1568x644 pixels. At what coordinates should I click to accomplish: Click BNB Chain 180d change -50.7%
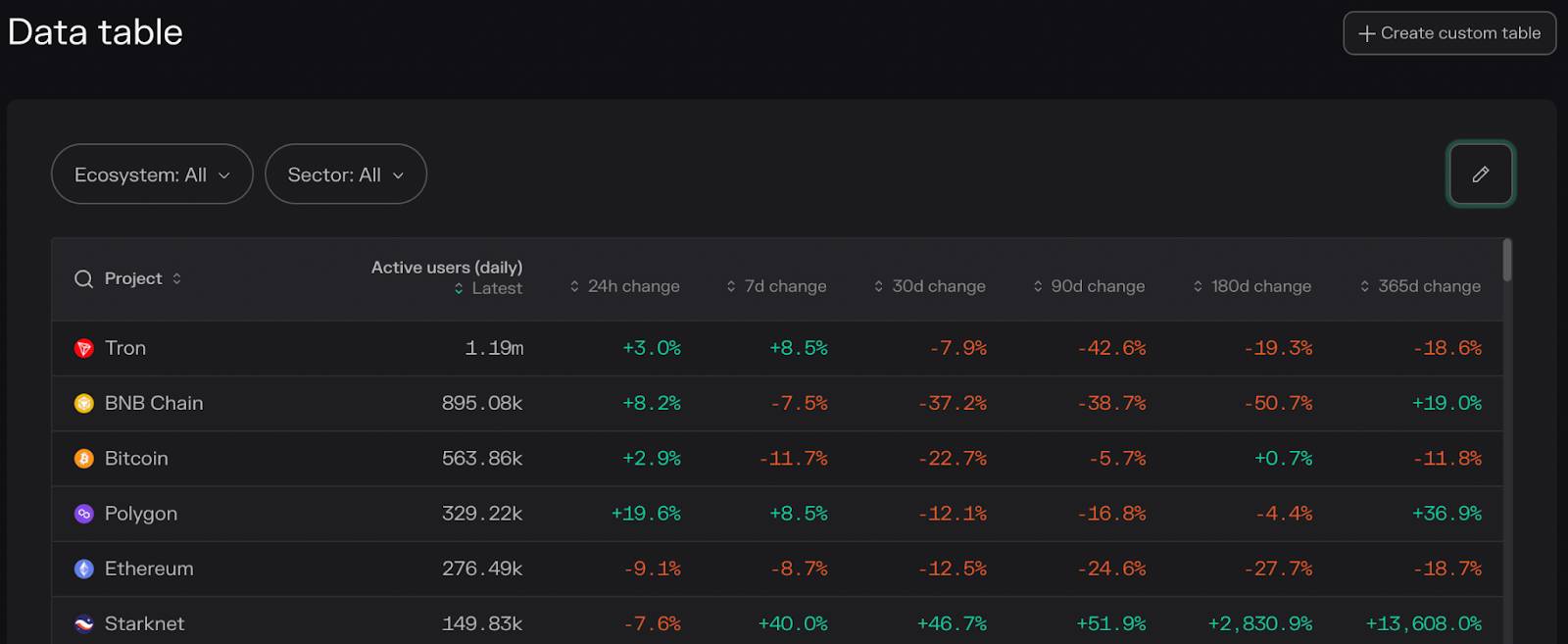(1278, 403)
